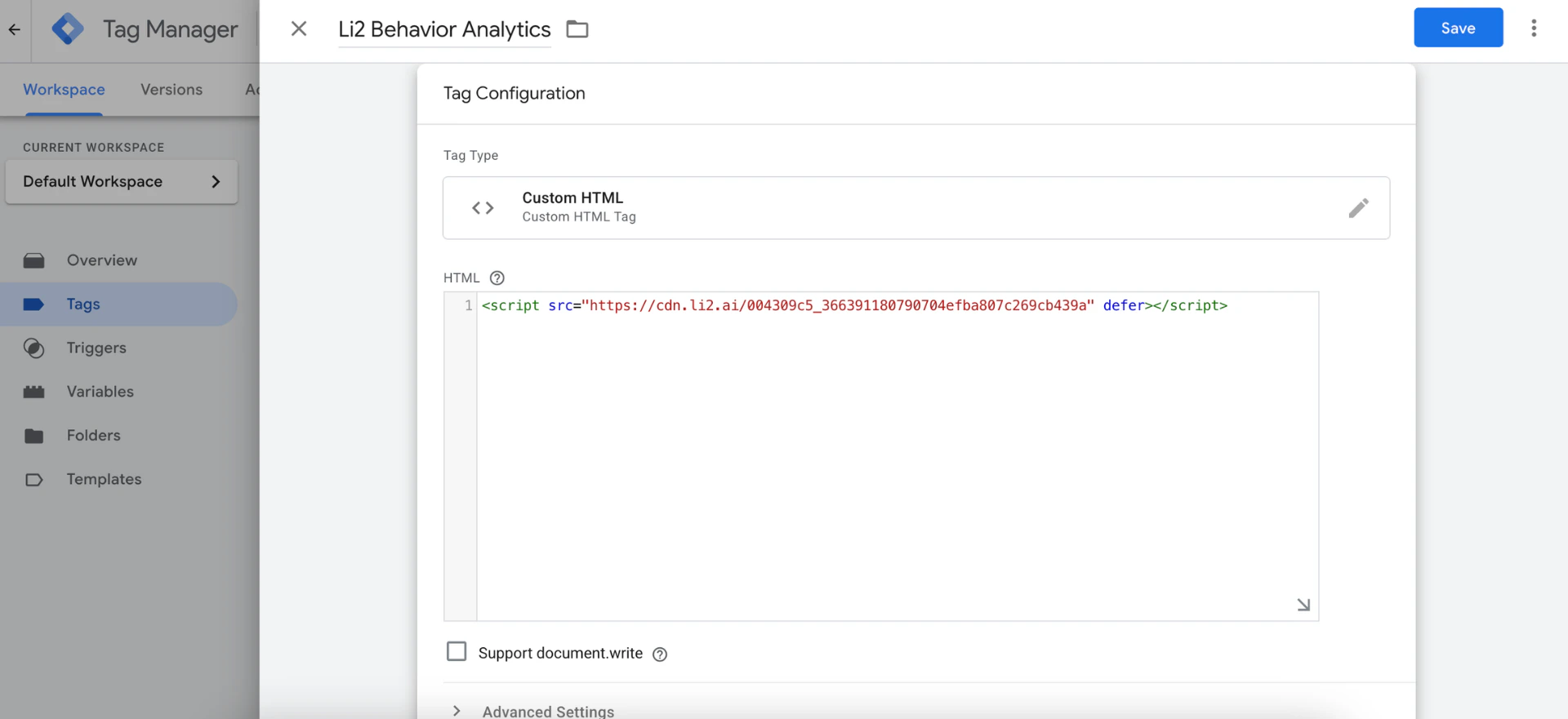Image resolution: width=1568 pixels, height=719 pixels.
Task: Click the Overview sidebar icon
Action: point(34,260)
